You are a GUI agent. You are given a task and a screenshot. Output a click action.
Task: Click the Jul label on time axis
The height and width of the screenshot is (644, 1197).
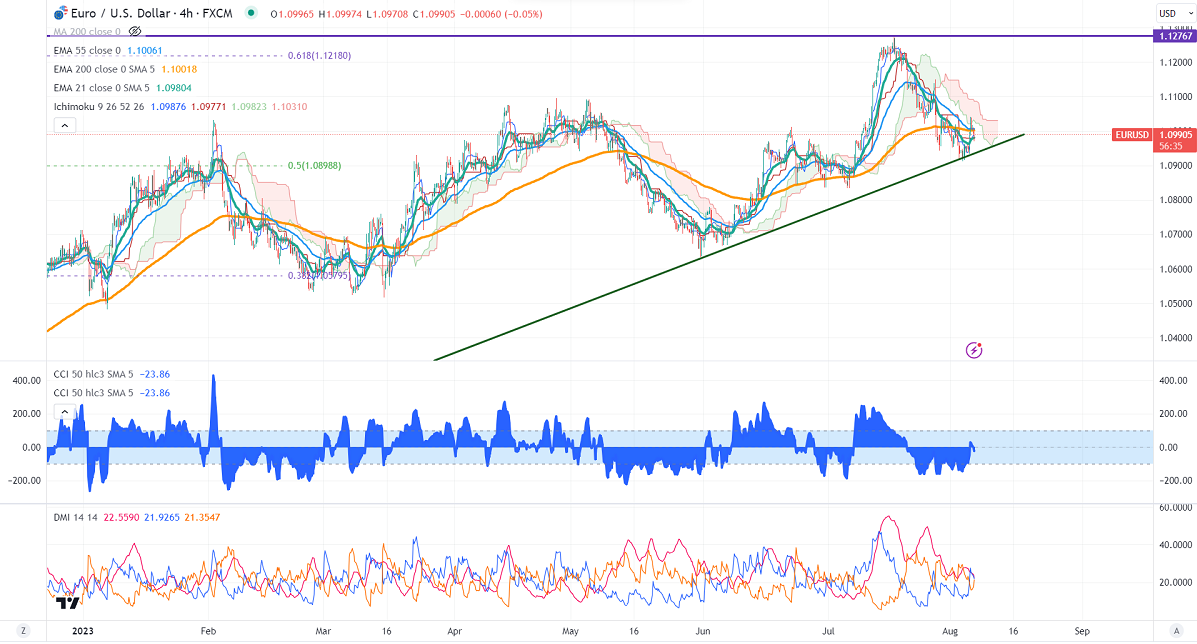[828, 631]
